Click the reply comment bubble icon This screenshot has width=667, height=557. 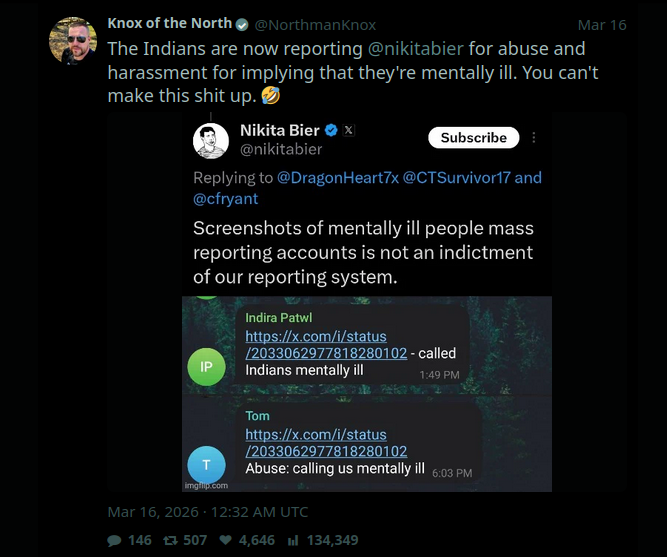pyautogui.click(x=115, y=540)
